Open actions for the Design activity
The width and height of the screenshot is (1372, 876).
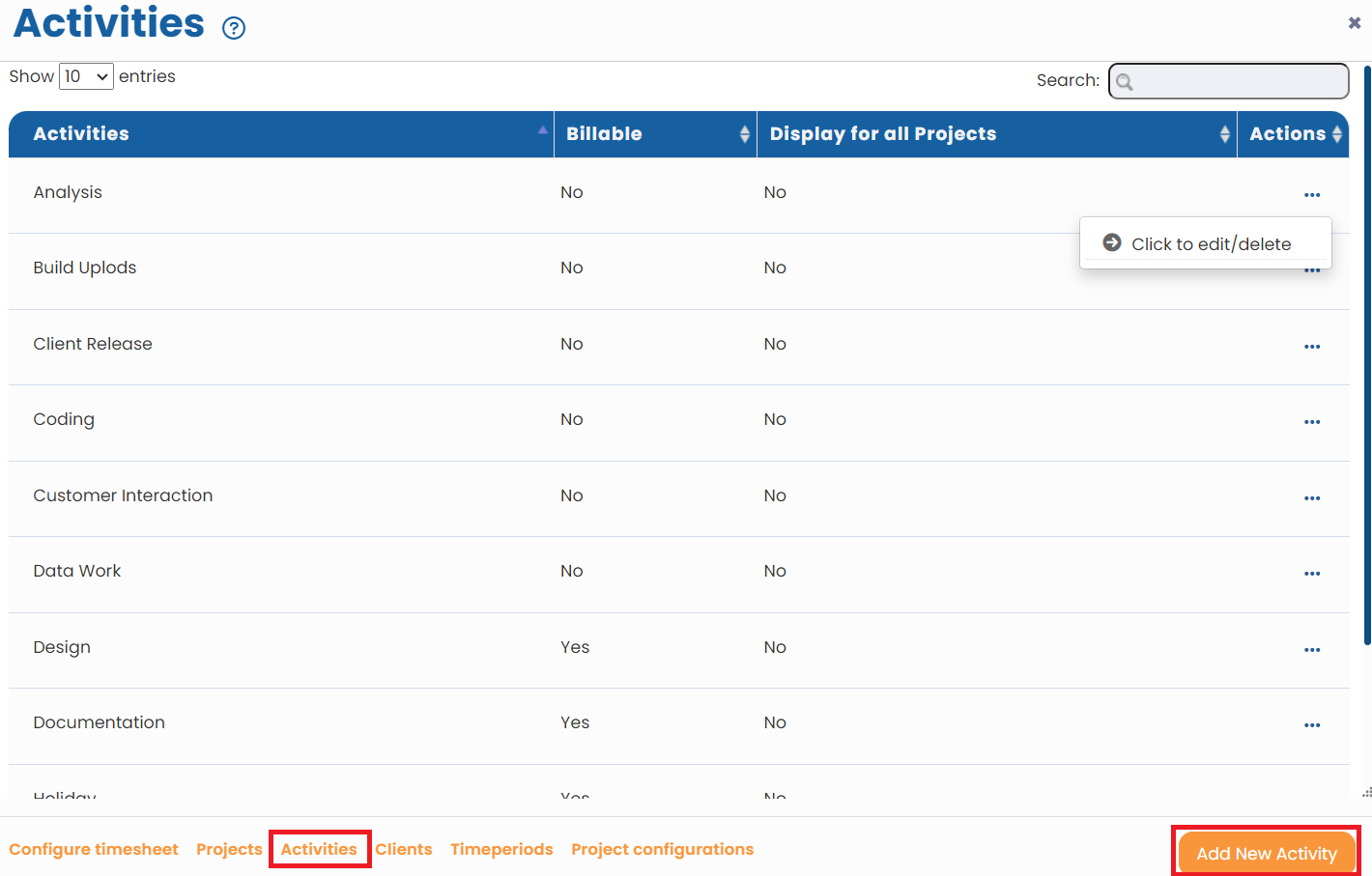click(x=1312, y=650)
